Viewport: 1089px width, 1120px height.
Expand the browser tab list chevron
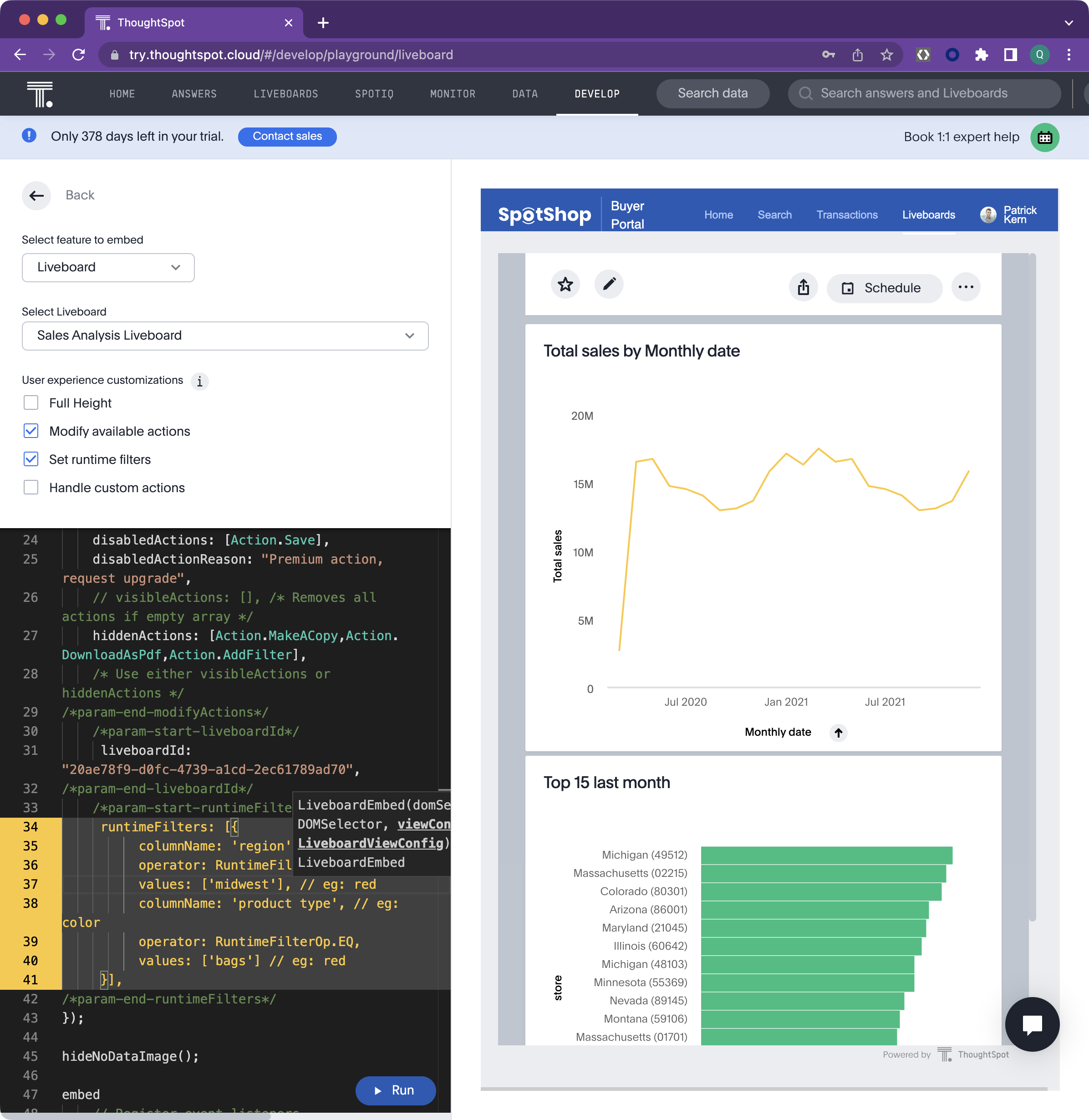pos(1069,23)
